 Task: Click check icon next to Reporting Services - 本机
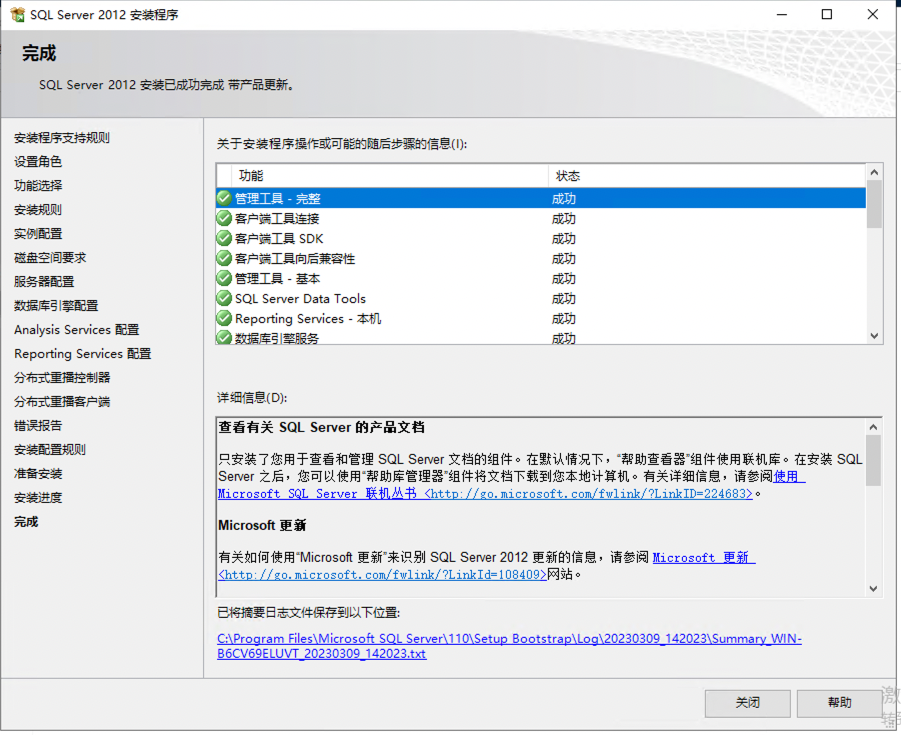coord(224,318)
